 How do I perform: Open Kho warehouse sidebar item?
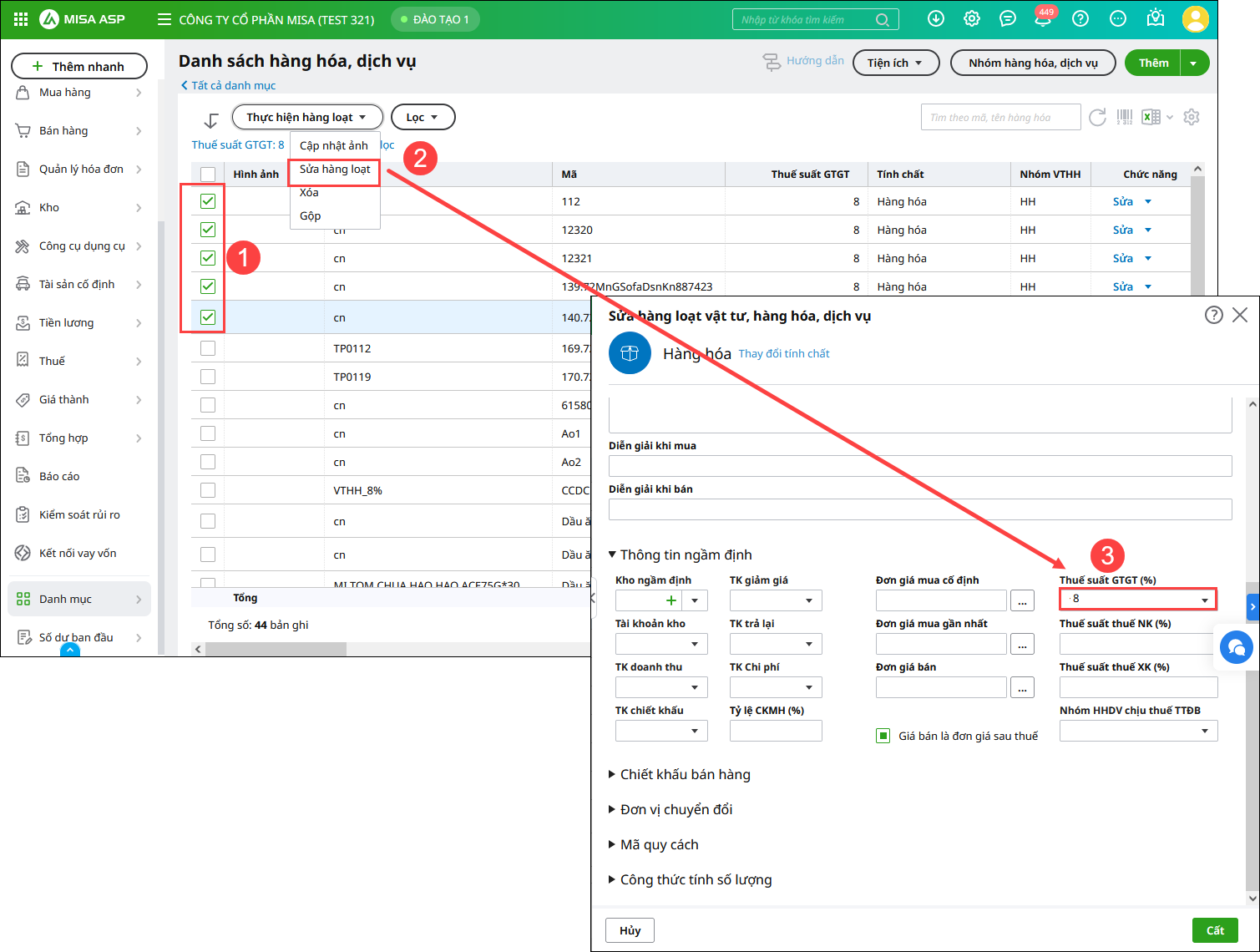pos(79,207)
